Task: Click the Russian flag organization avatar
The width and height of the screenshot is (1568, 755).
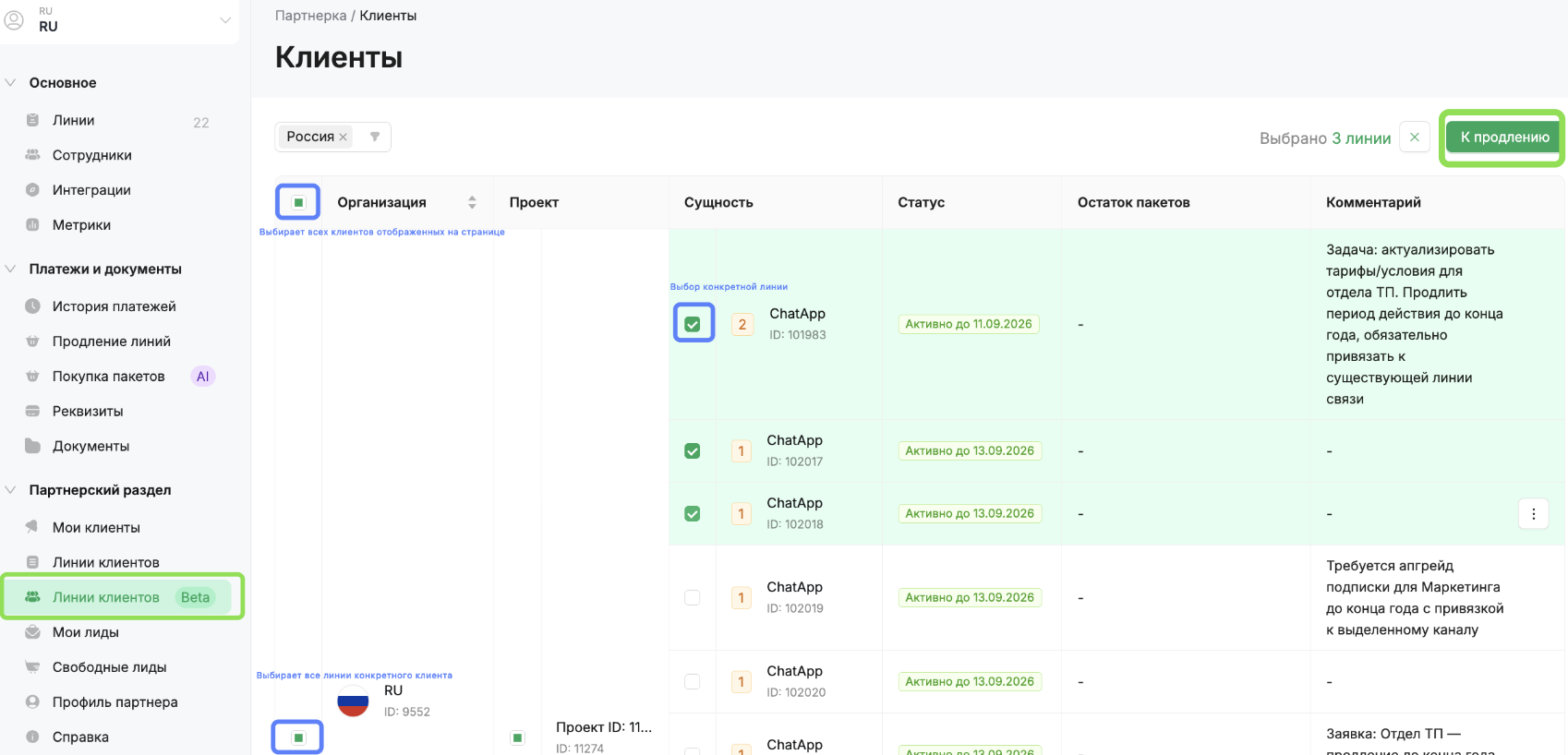Action: [353, 701]
